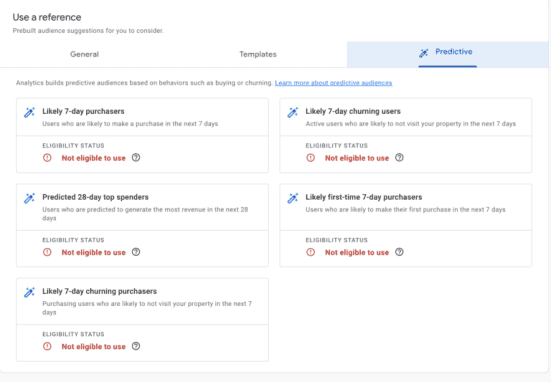This screenshot has height=382, width=551.
Task: Open help icon for 7-day churning purchasers eligibility
Action: click(136, 346)
